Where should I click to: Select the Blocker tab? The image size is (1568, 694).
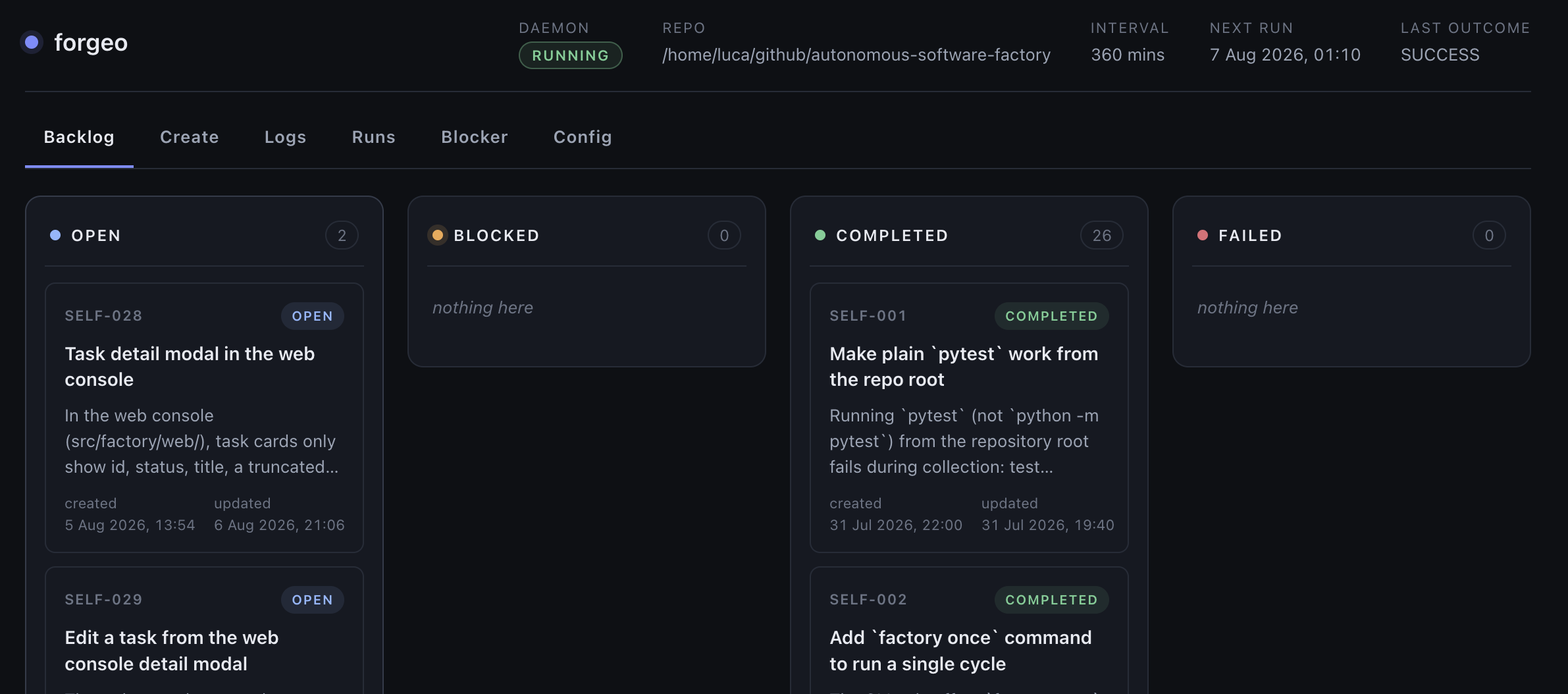pyautogui.click(x=475, y=137)
